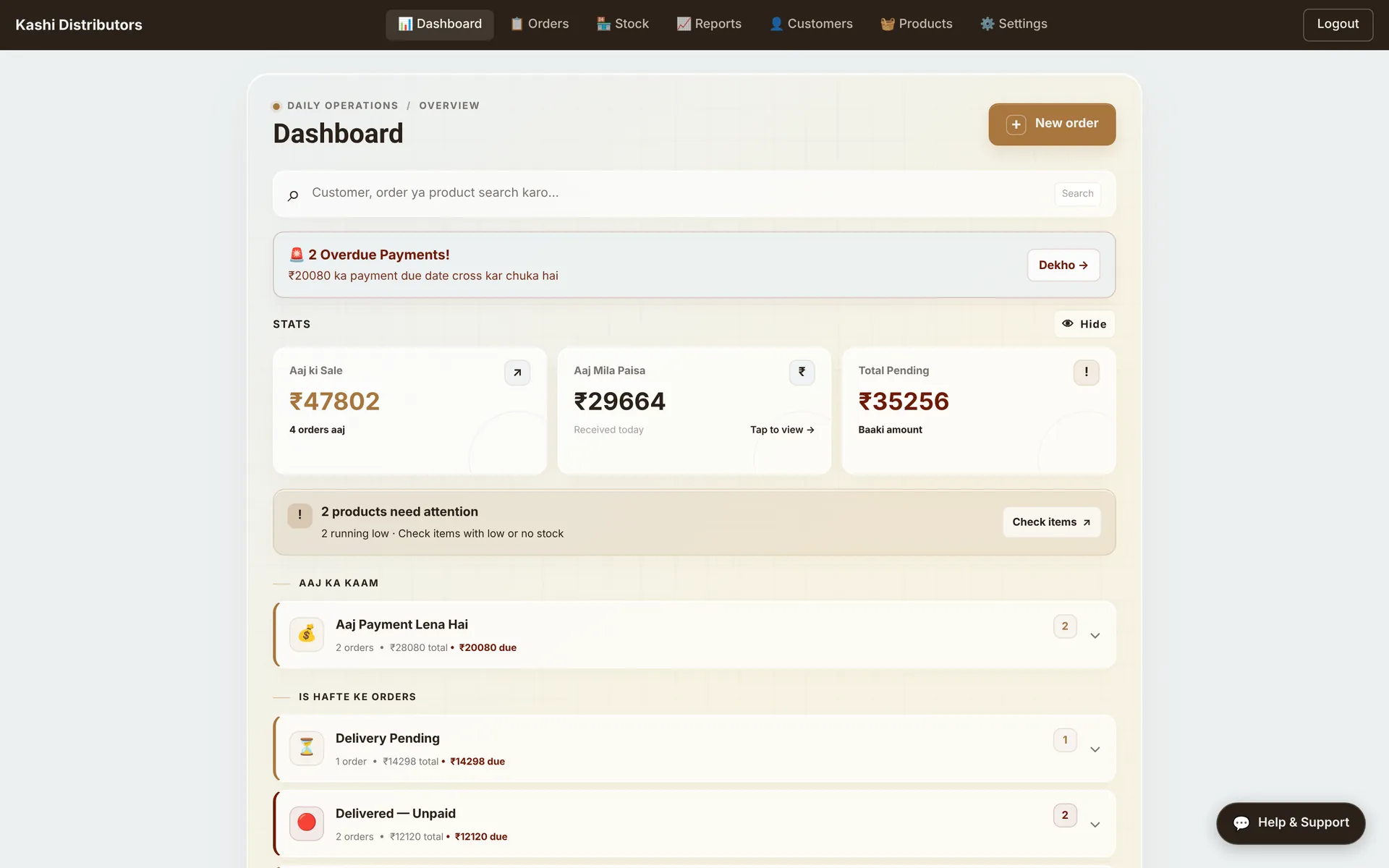Switch to the Reports nav tab

709,25
